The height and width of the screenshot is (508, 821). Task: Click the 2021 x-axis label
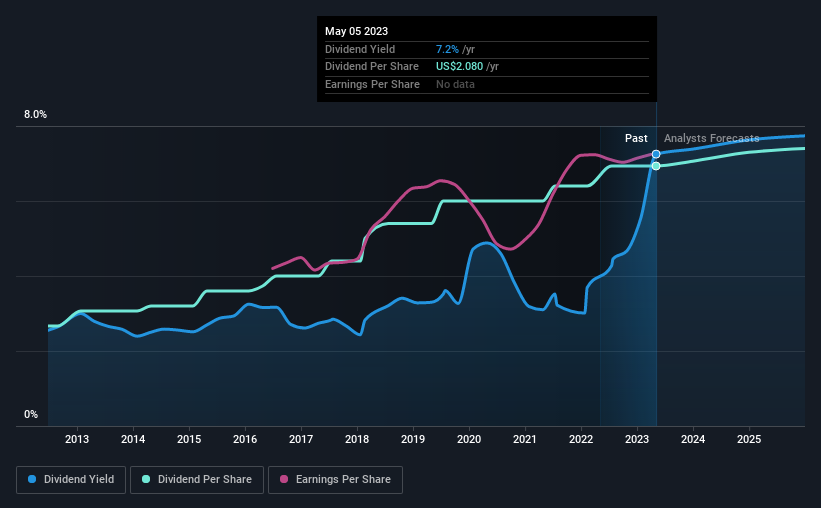[x=525, y=439]
